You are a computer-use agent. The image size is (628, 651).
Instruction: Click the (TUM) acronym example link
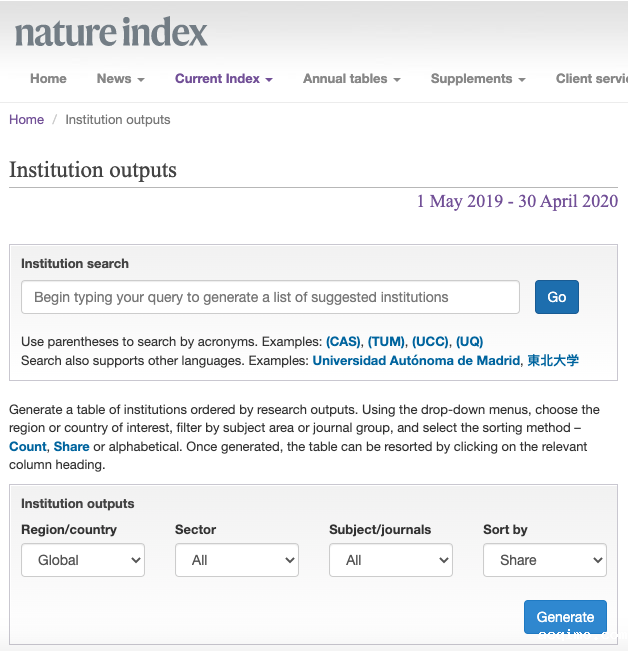(x=386, y=342)
